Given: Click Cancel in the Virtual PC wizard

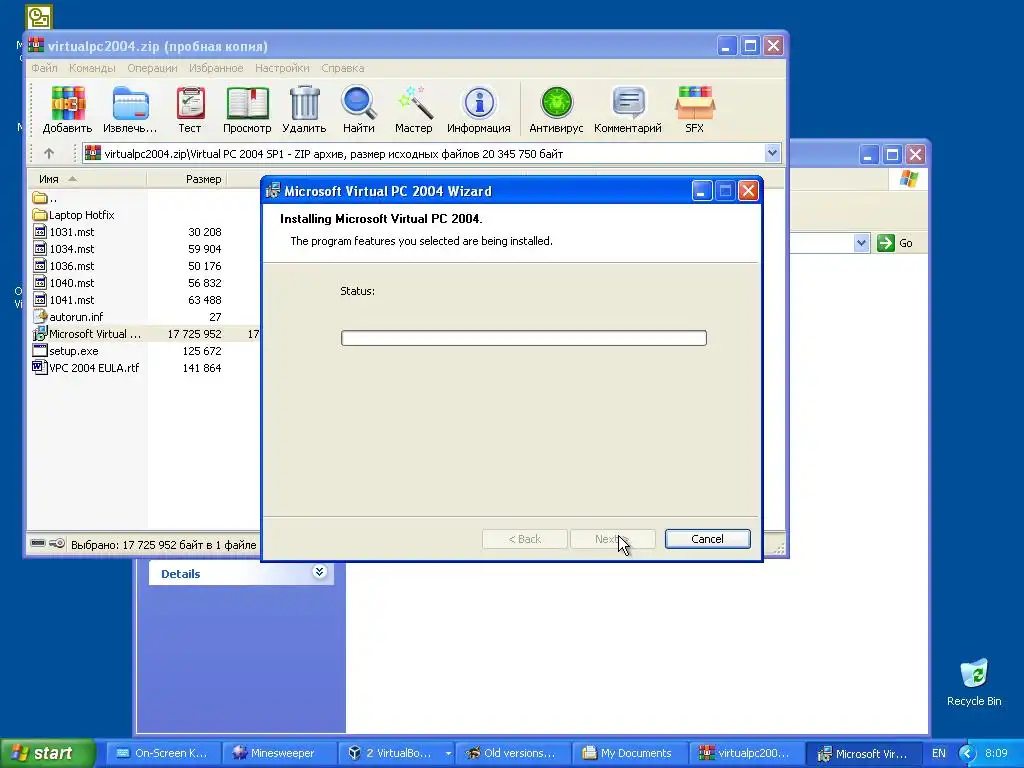Looking at the screenshot, I should [x=707, y=539].
